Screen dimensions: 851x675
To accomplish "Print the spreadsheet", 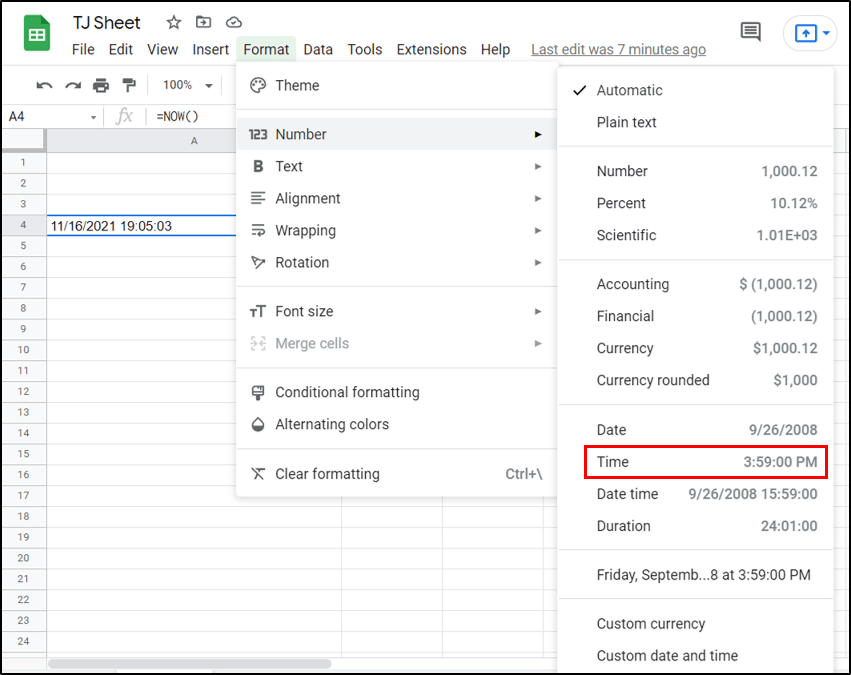I will (101, 85).
